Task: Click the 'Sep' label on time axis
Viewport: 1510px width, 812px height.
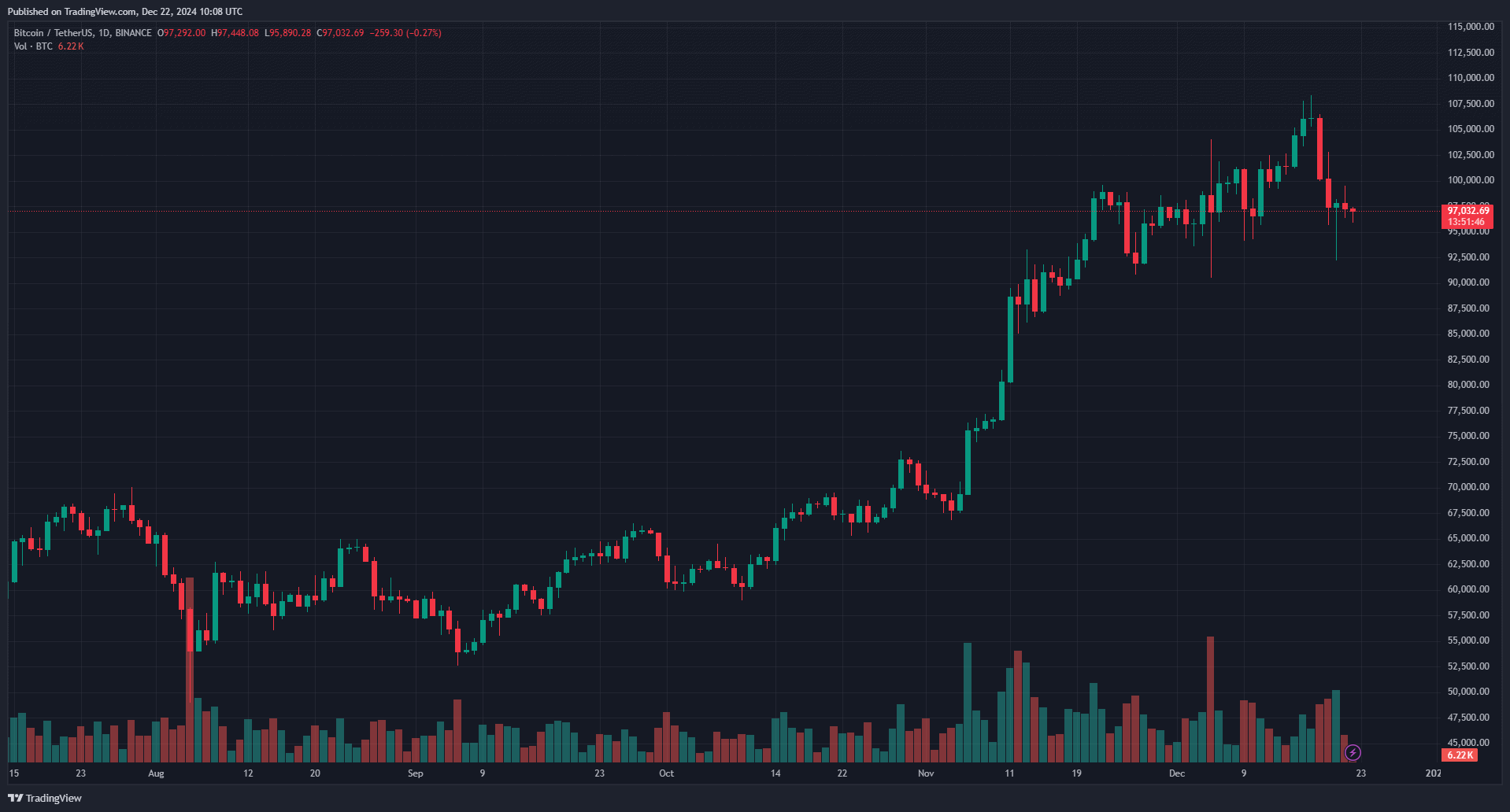Action: coord(416,773)
